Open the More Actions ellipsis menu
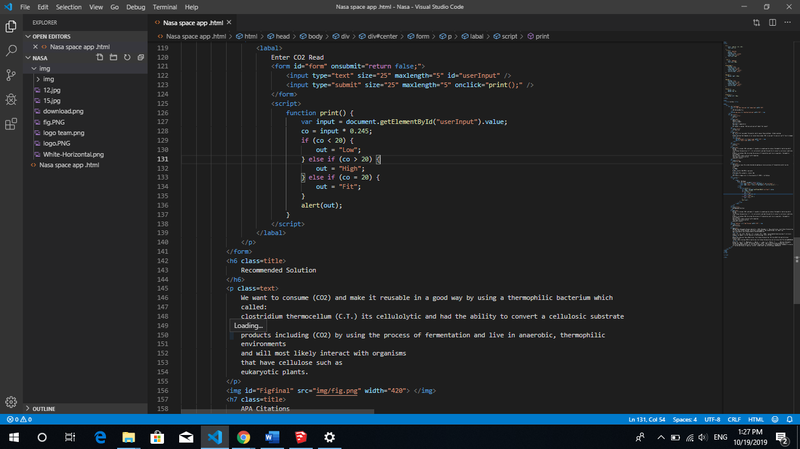This screenshot has height=449, width=800. (786, 21)
